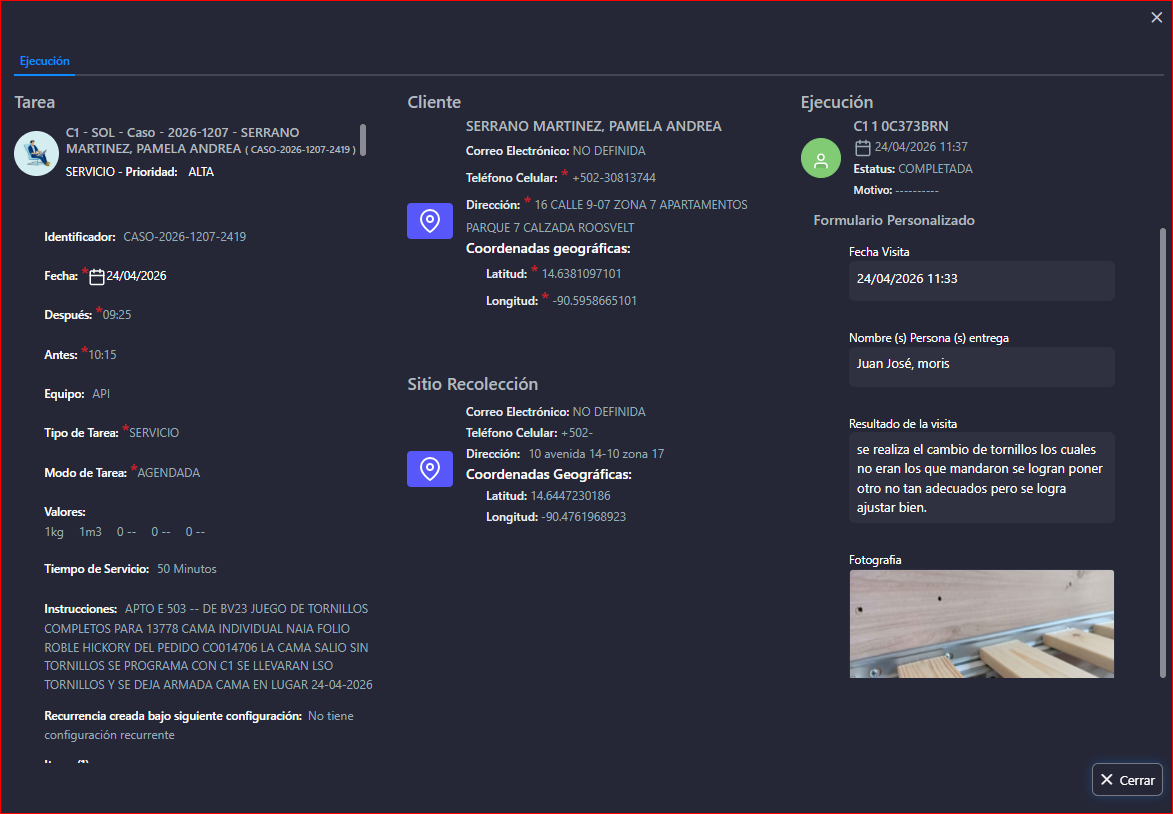Click the map pin icon under Sitio Recolección
Screen dimensions: 1173x814
(x=430, y=468)
